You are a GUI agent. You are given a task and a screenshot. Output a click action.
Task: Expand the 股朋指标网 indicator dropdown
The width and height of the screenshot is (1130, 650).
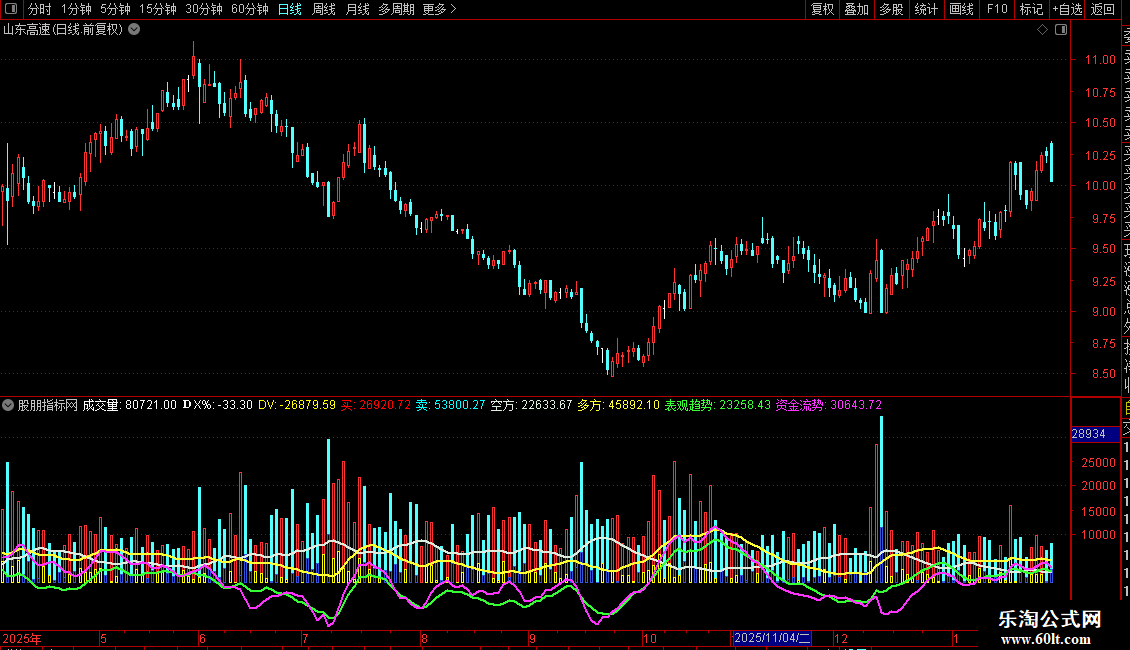9,405
